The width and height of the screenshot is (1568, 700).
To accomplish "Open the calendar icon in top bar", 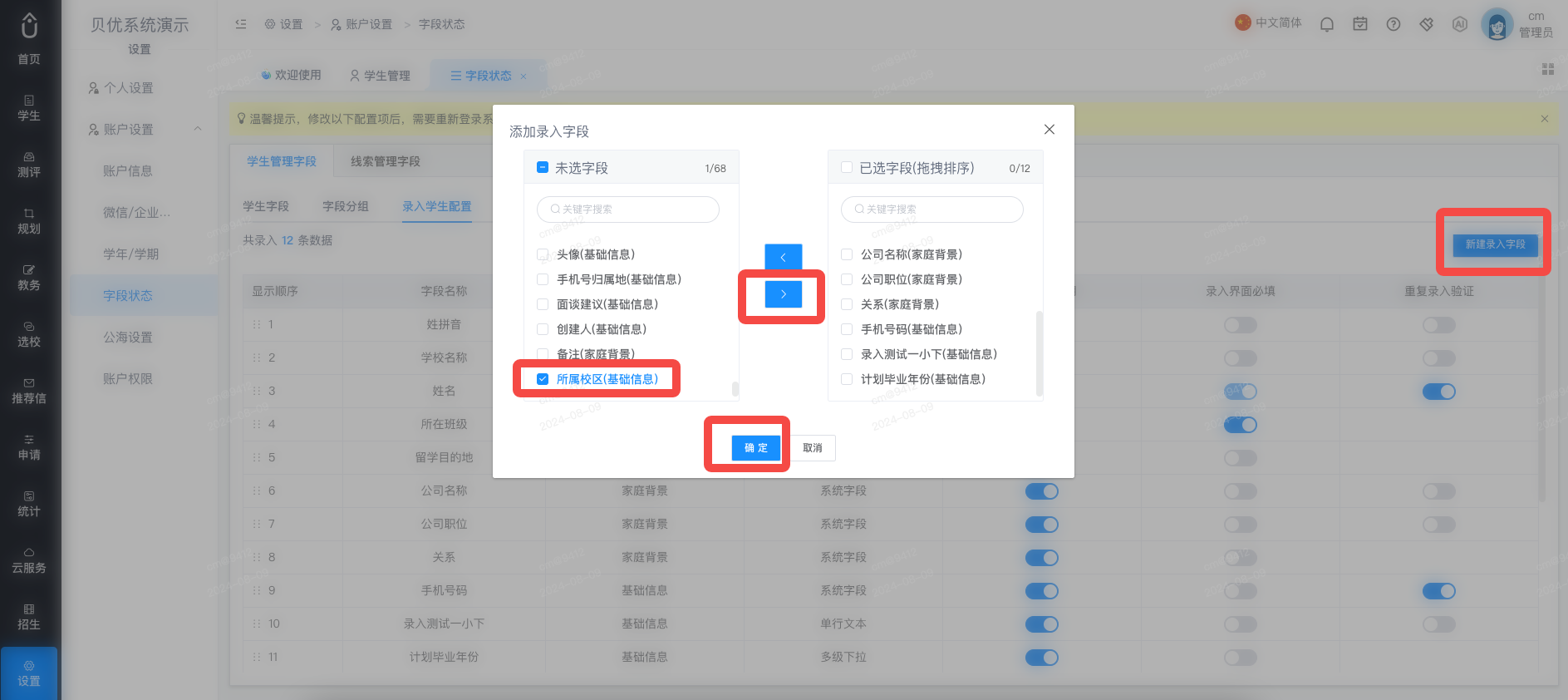I will [x=1360, y=24].
